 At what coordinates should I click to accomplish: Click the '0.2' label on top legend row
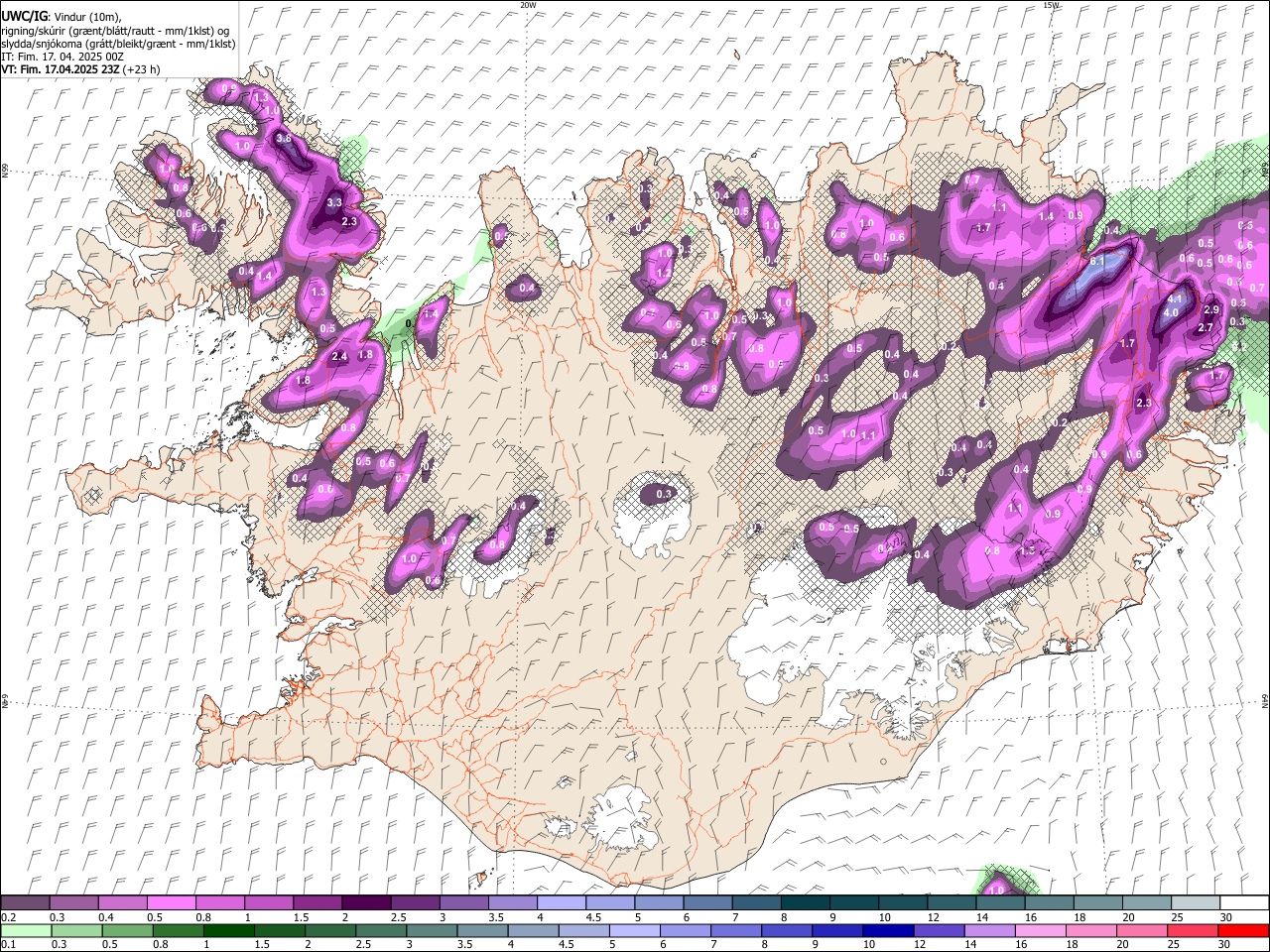coord(8,916)
